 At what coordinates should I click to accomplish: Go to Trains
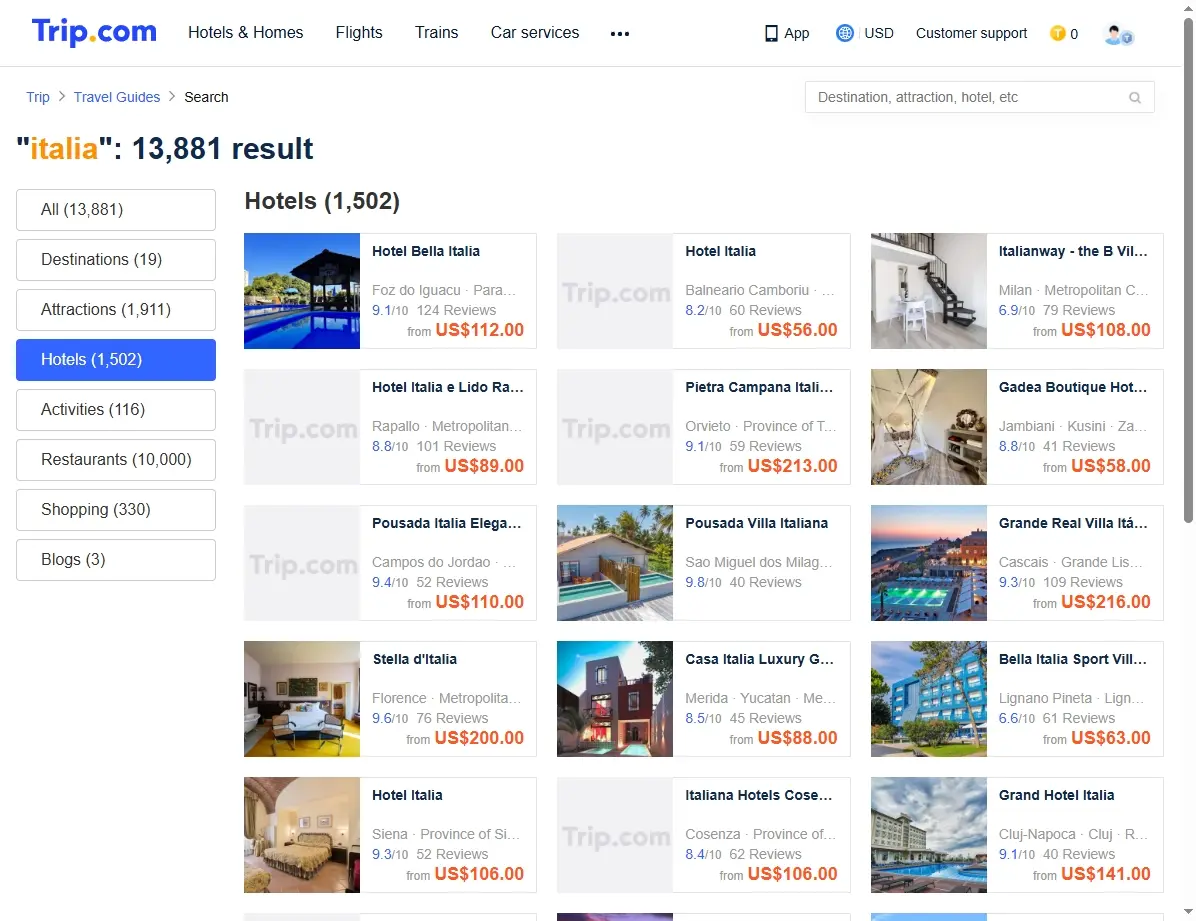[x=436, y=33]
